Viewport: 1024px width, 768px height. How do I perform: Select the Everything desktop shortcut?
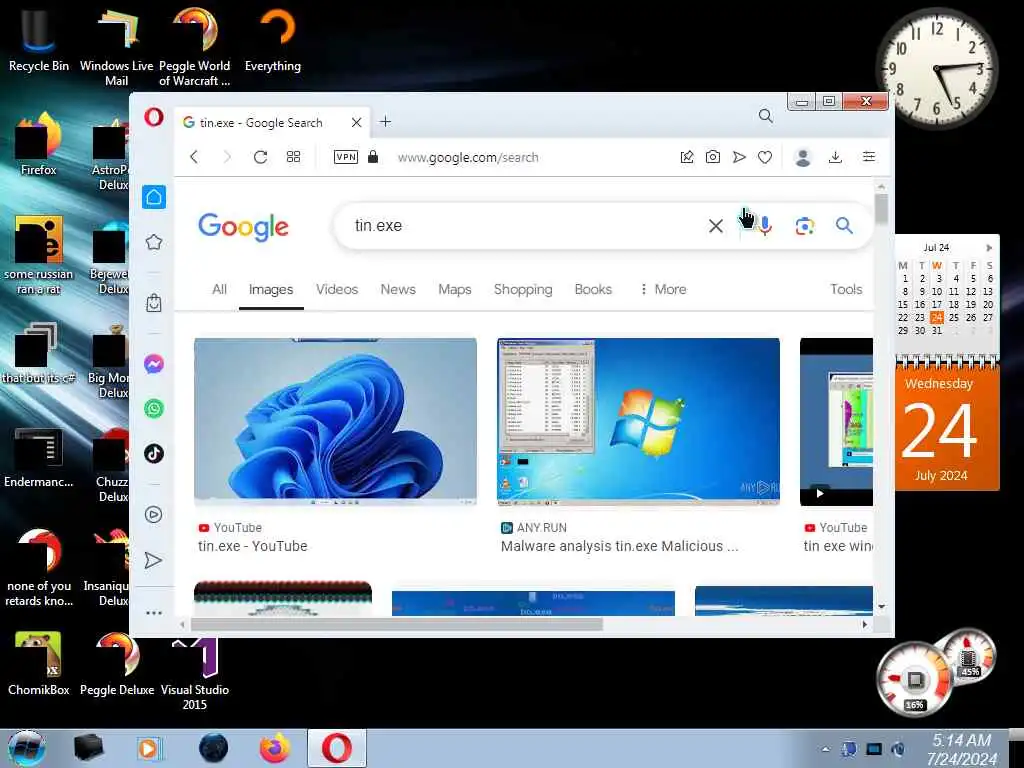click(273, 40)
